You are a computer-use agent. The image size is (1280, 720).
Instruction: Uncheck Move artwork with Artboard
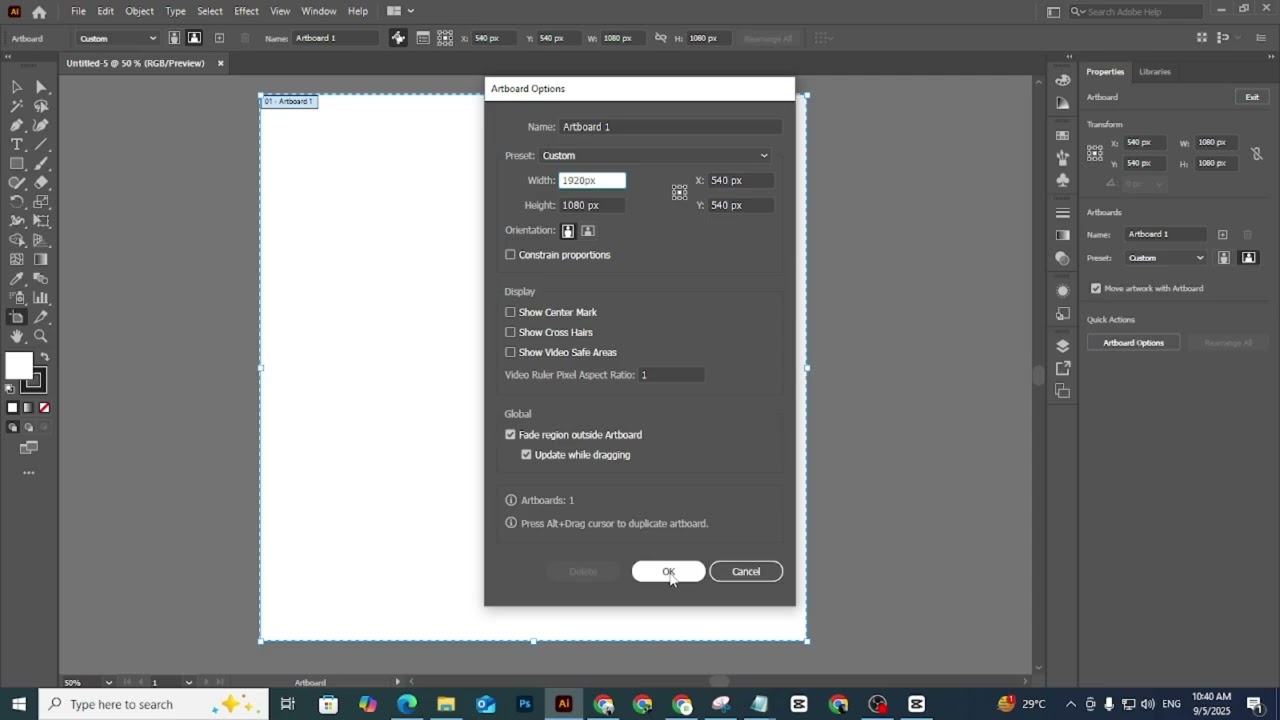(x=1096, y=288)
